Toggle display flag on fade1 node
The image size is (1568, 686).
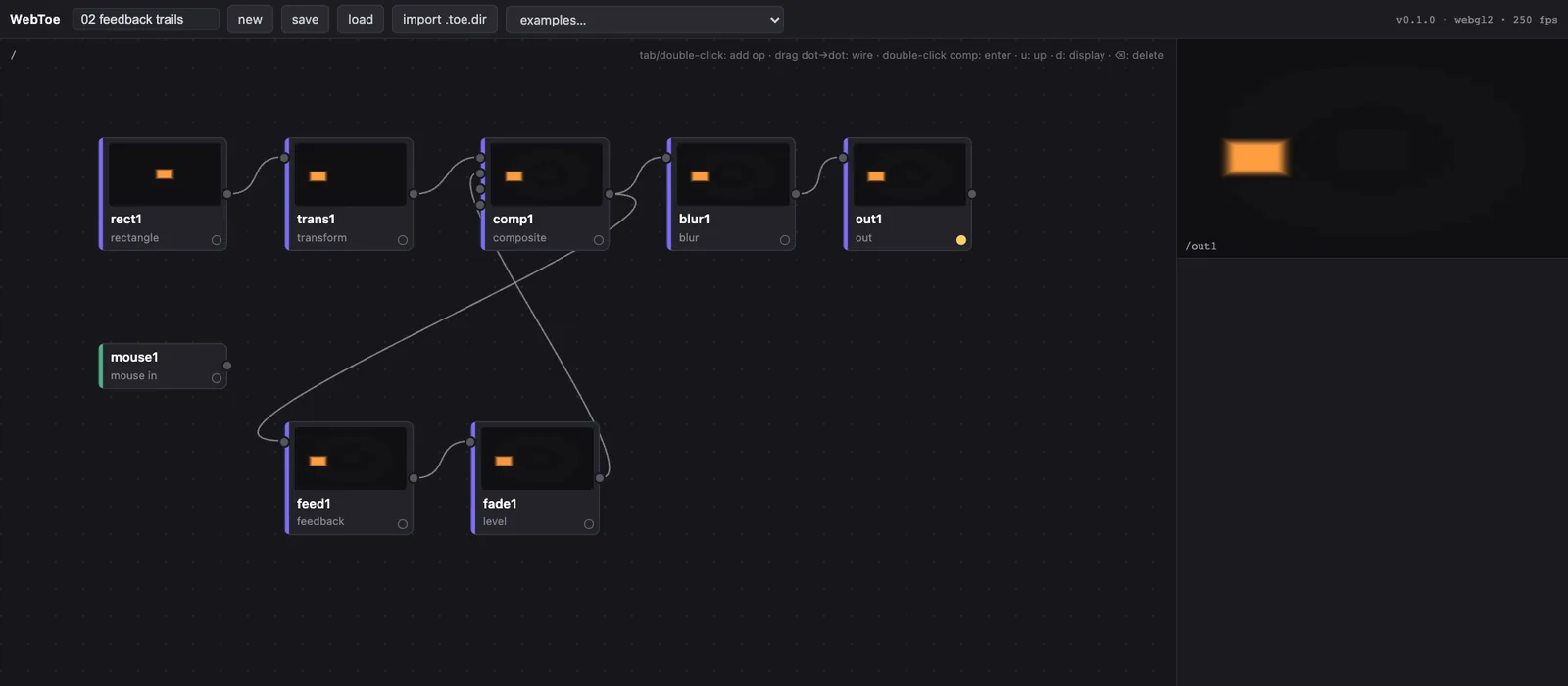click(x=589, y=524)
